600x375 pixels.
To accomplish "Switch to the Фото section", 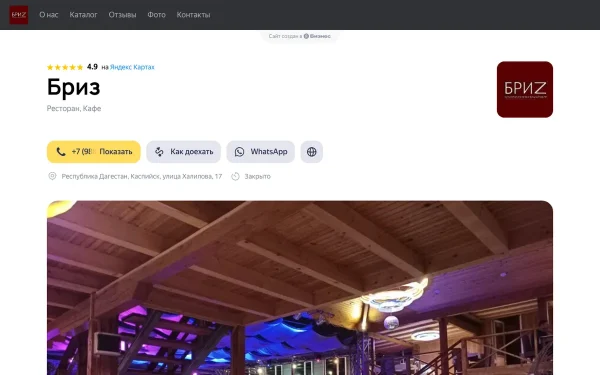I will [x=157, y=15].
